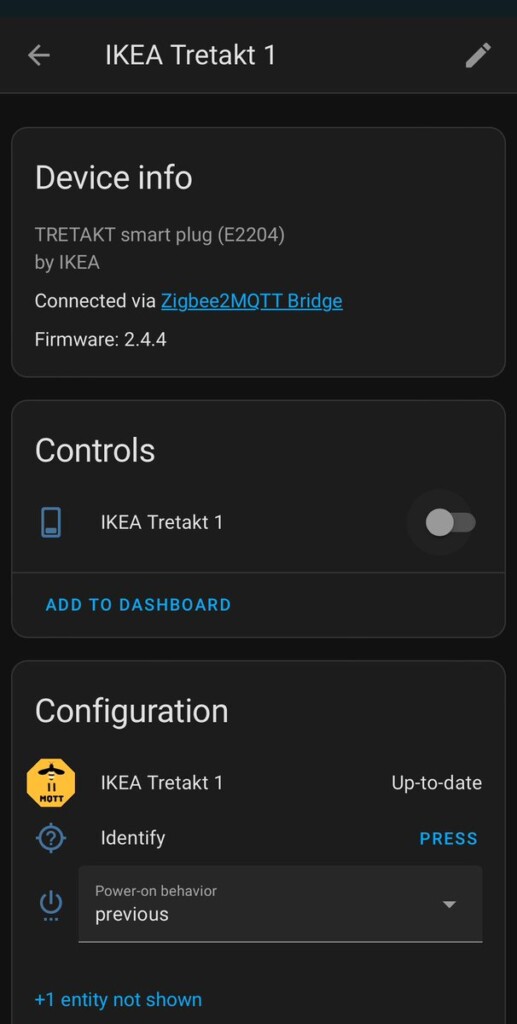Screen dimensions: 517x1024
Task: Expand the Power-on behavior dropdown arrow
Action: 448,904
